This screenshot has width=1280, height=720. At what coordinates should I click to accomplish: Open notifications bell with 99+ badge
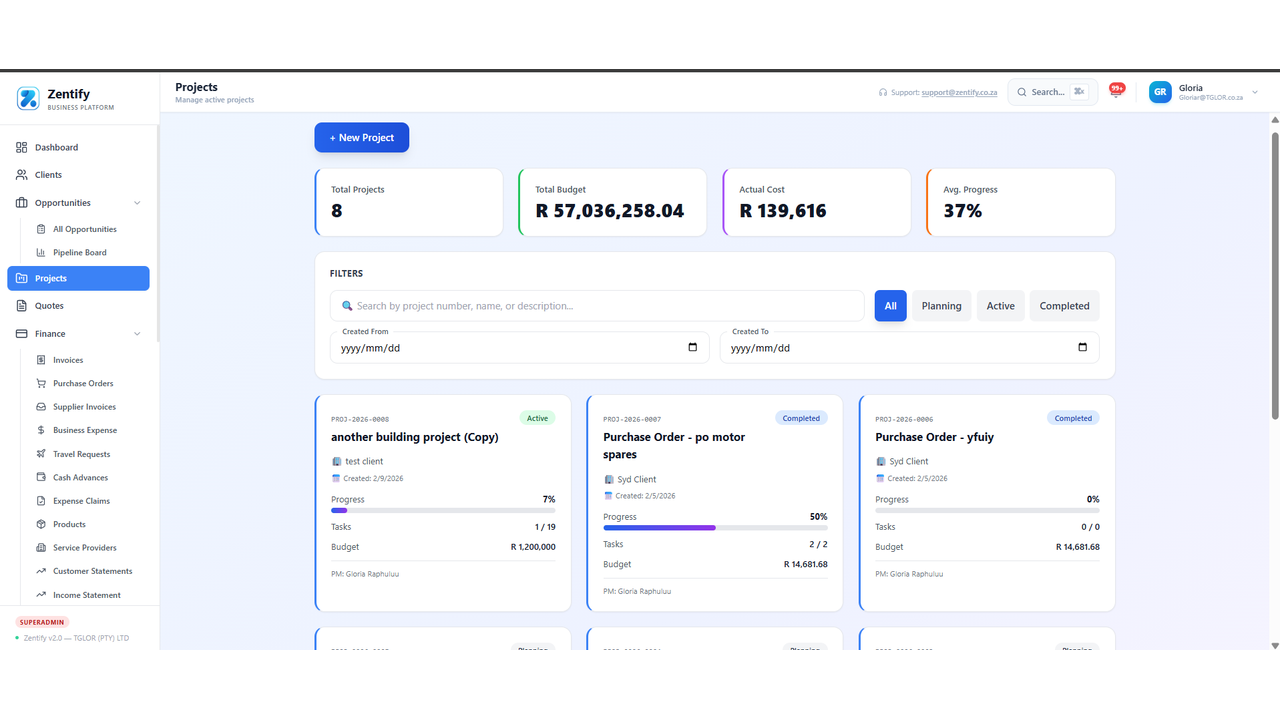click(x=1116, y=91)
